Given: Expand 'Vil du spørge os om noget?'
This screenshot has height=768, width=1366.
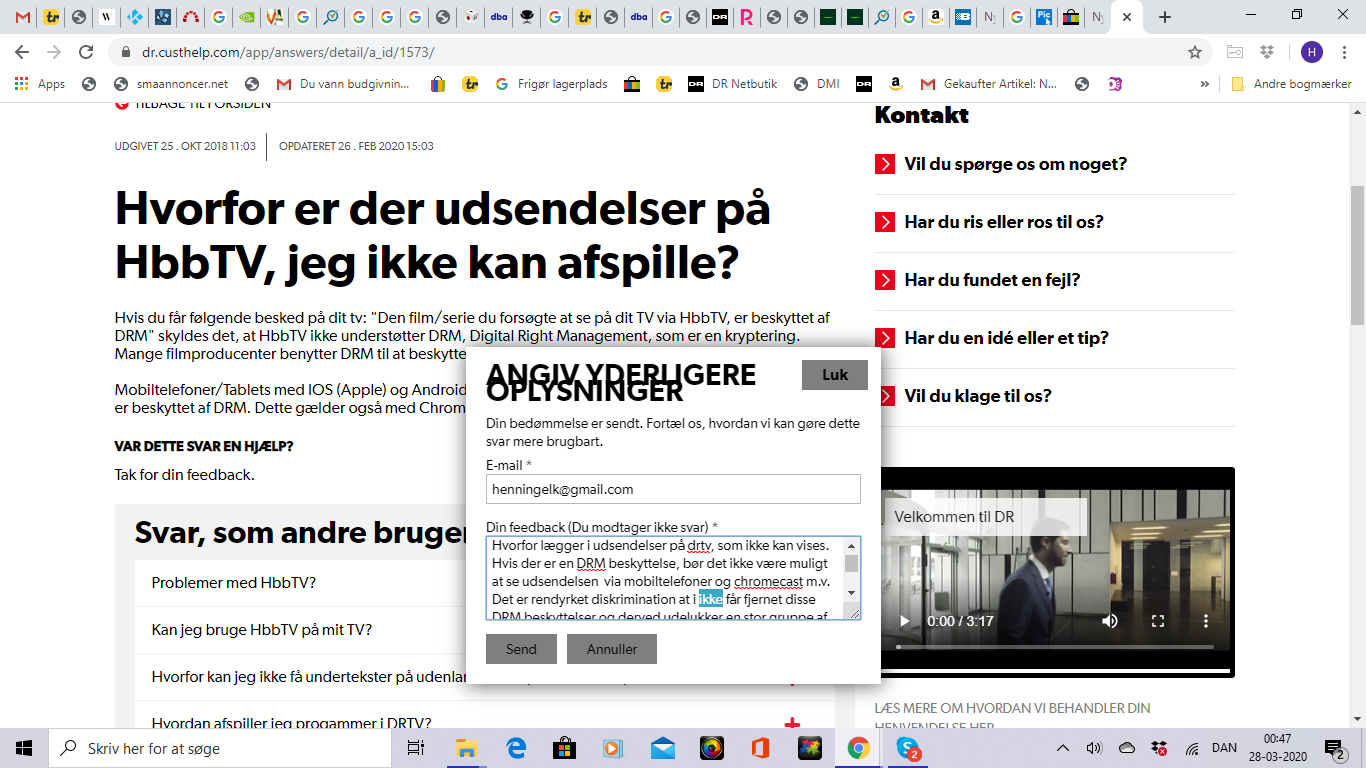Looking at the screenshot, I should [1015, 164].
